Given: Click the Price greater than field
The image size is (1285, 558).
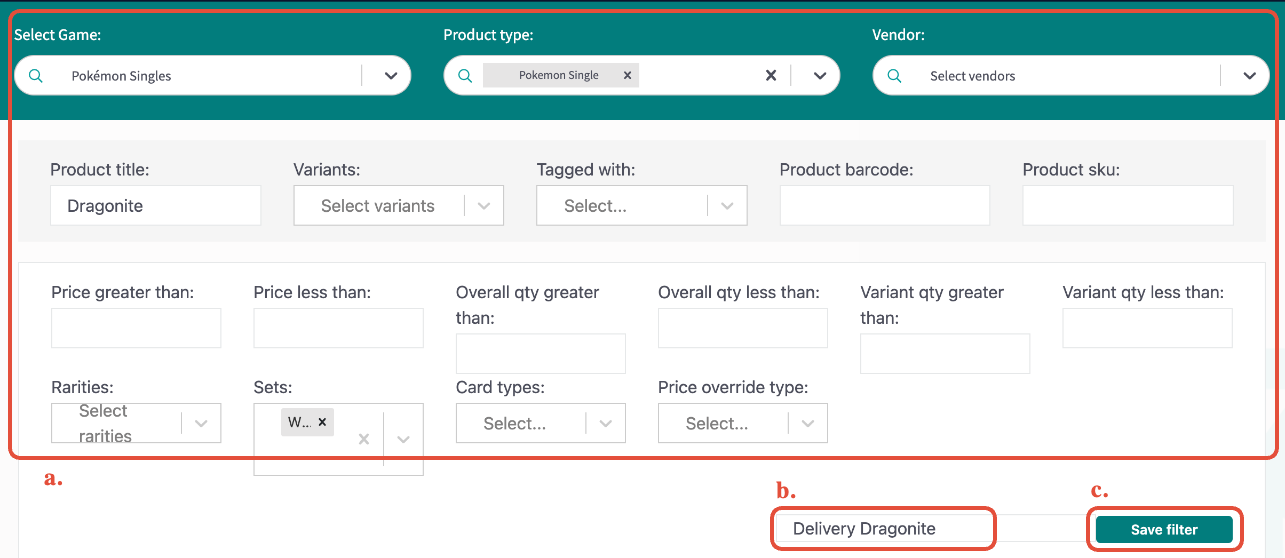Looking at the screenshot, I should pyautogui.click(x=136, y=328).
